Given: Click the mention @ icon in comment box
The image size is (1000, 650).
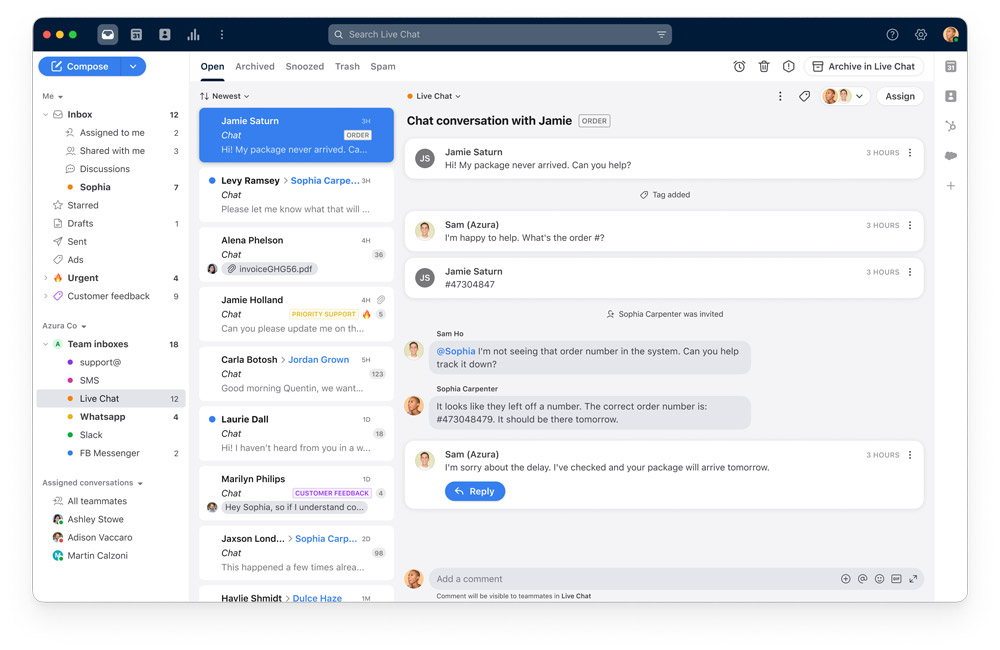Looking at the screenshot, I should [x=862, y=579].
